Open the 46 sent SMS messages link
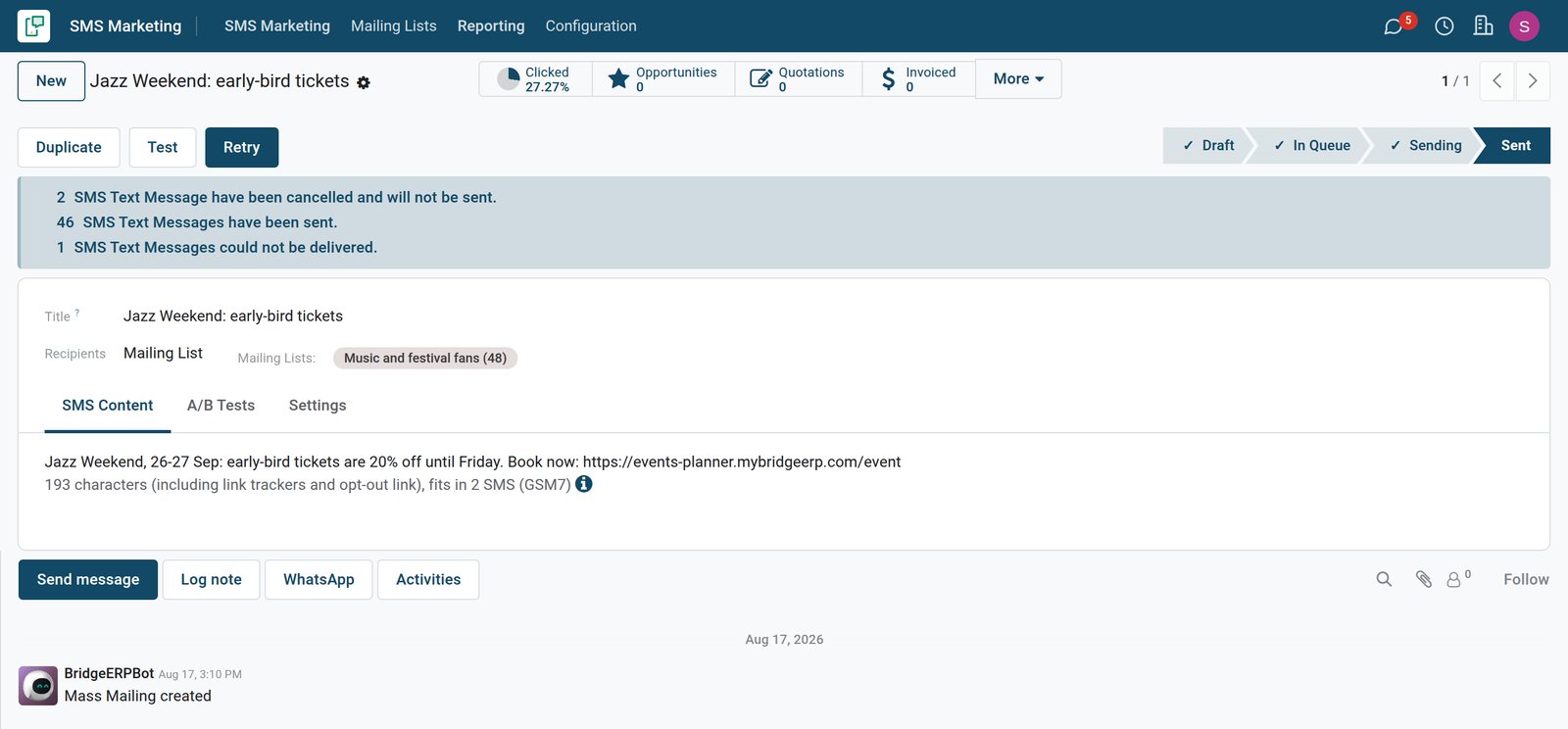This screenshot has height=729, width=1568. pos(197,222)
